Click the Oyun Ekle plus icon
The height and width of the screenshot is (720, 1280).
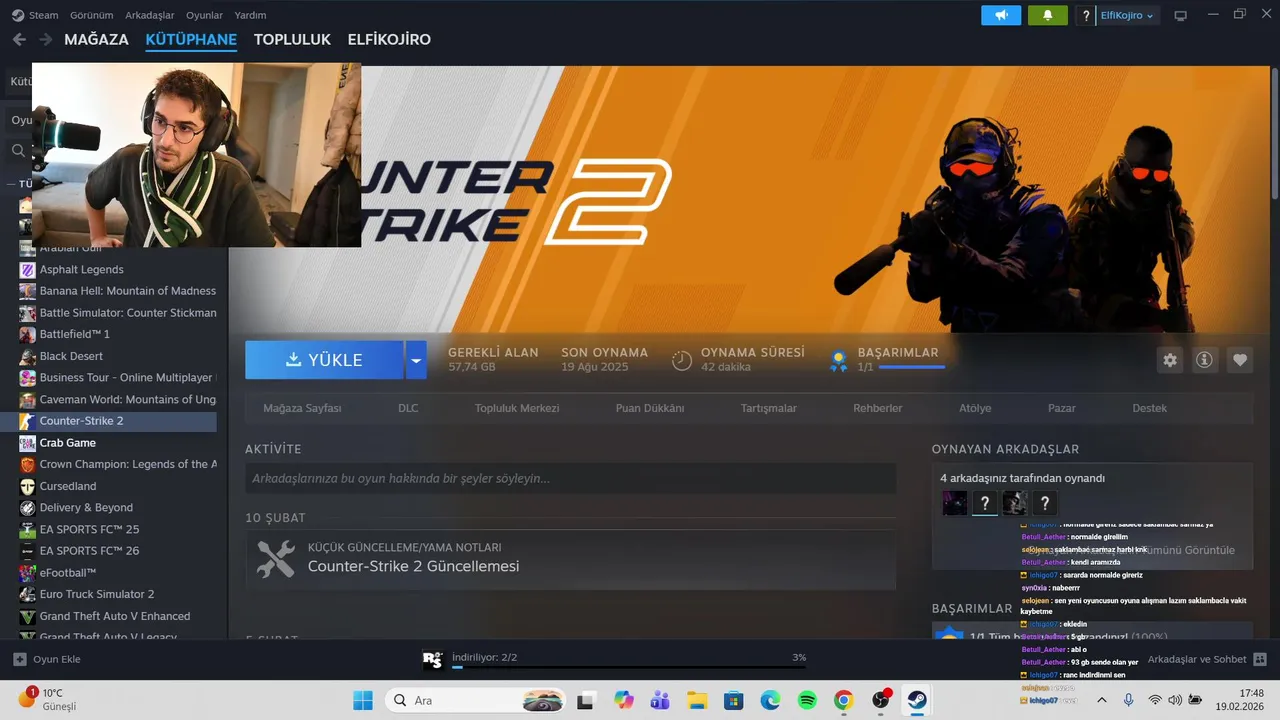tap(19, 659)
